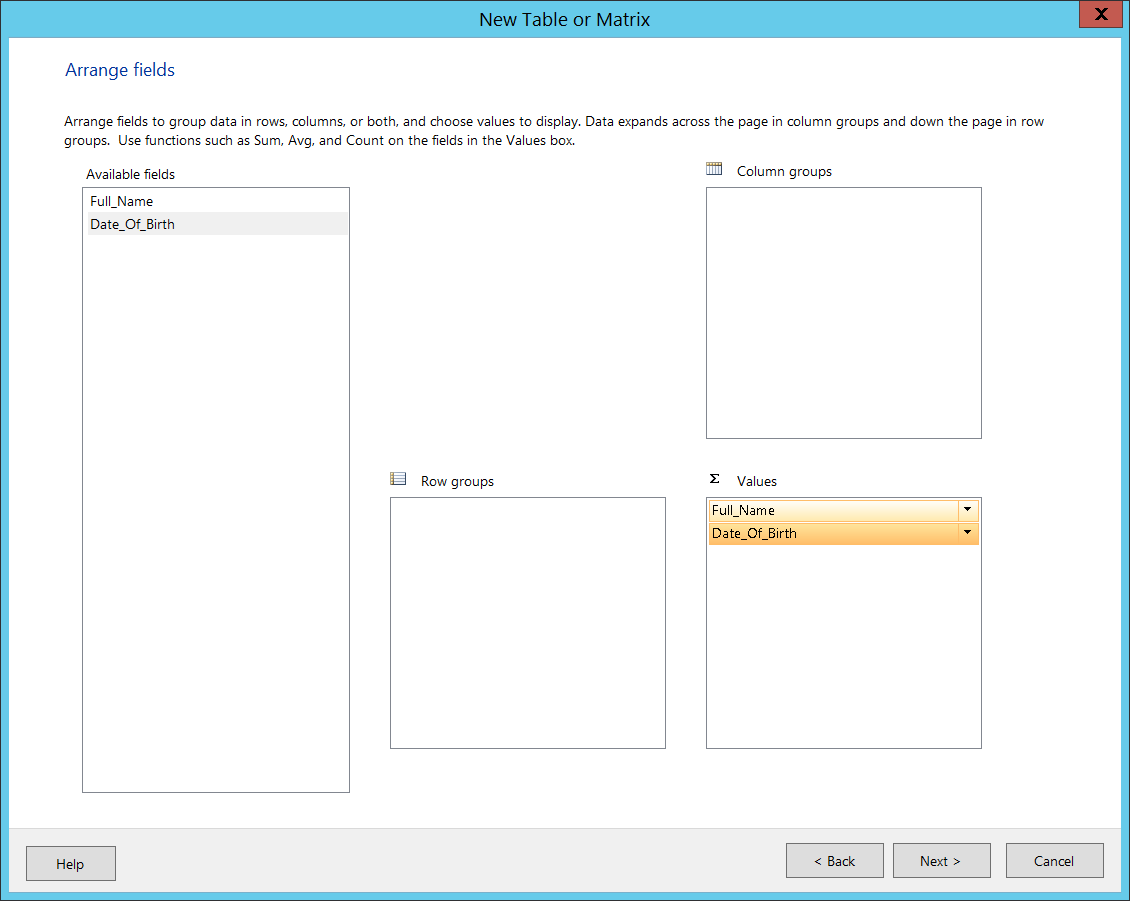The height and width of the screenshot is (901, 1130).
Task: Click the Sigma Values icon
Action: point(714,479)
